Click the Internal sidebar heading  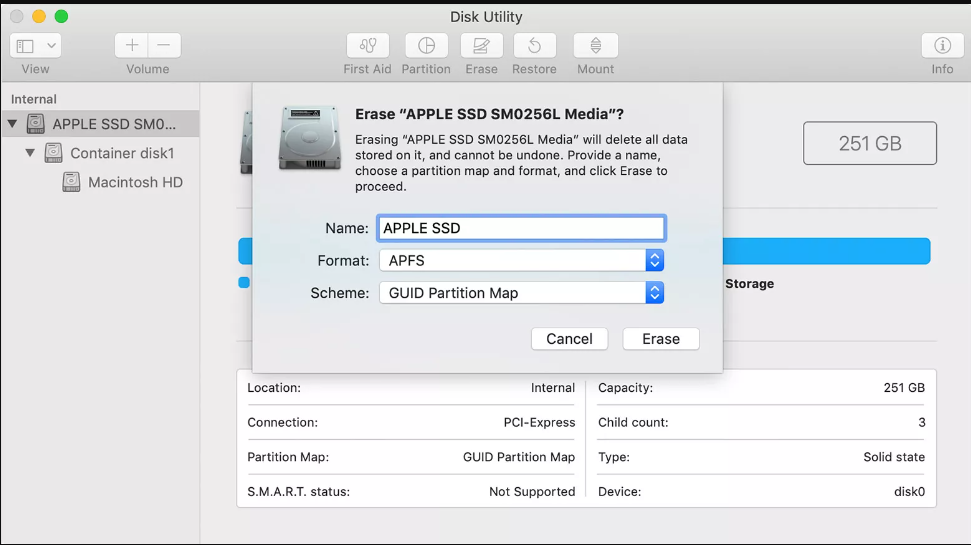tap(33, 99)
